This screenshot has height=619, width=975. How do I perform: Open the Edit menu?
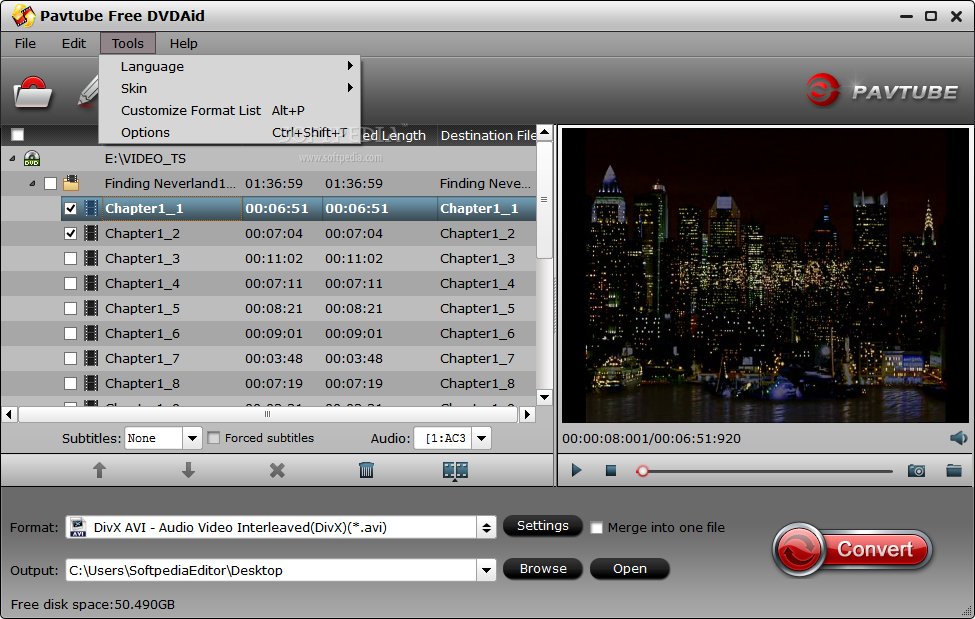tap(73, 44)
